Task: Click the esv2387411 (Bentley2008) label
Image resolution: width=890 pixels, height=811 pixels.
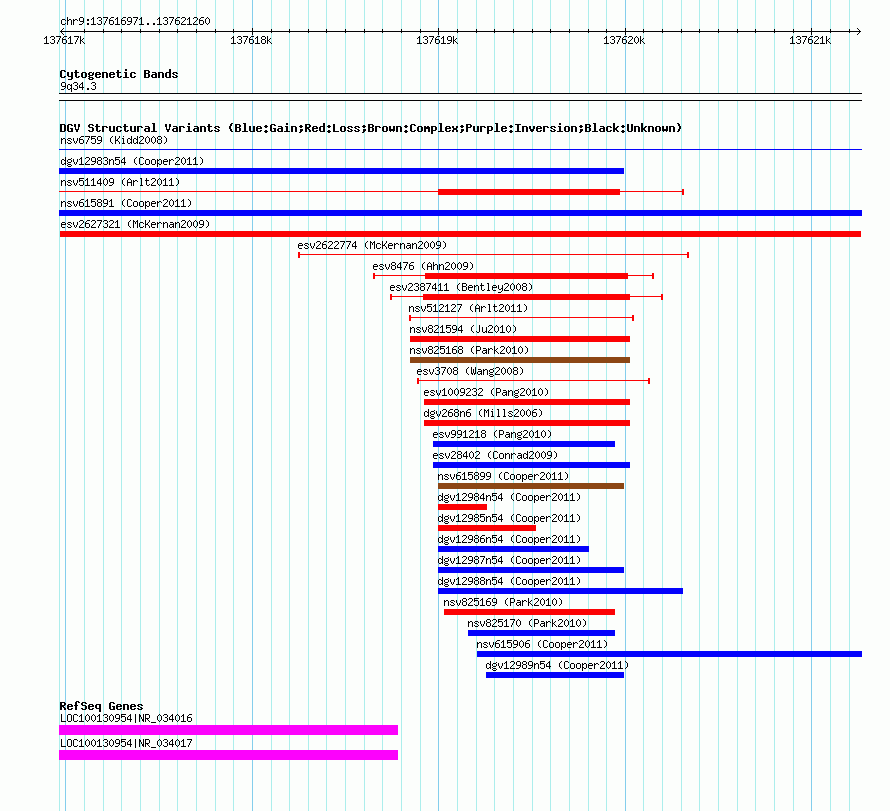Action: 461,287
